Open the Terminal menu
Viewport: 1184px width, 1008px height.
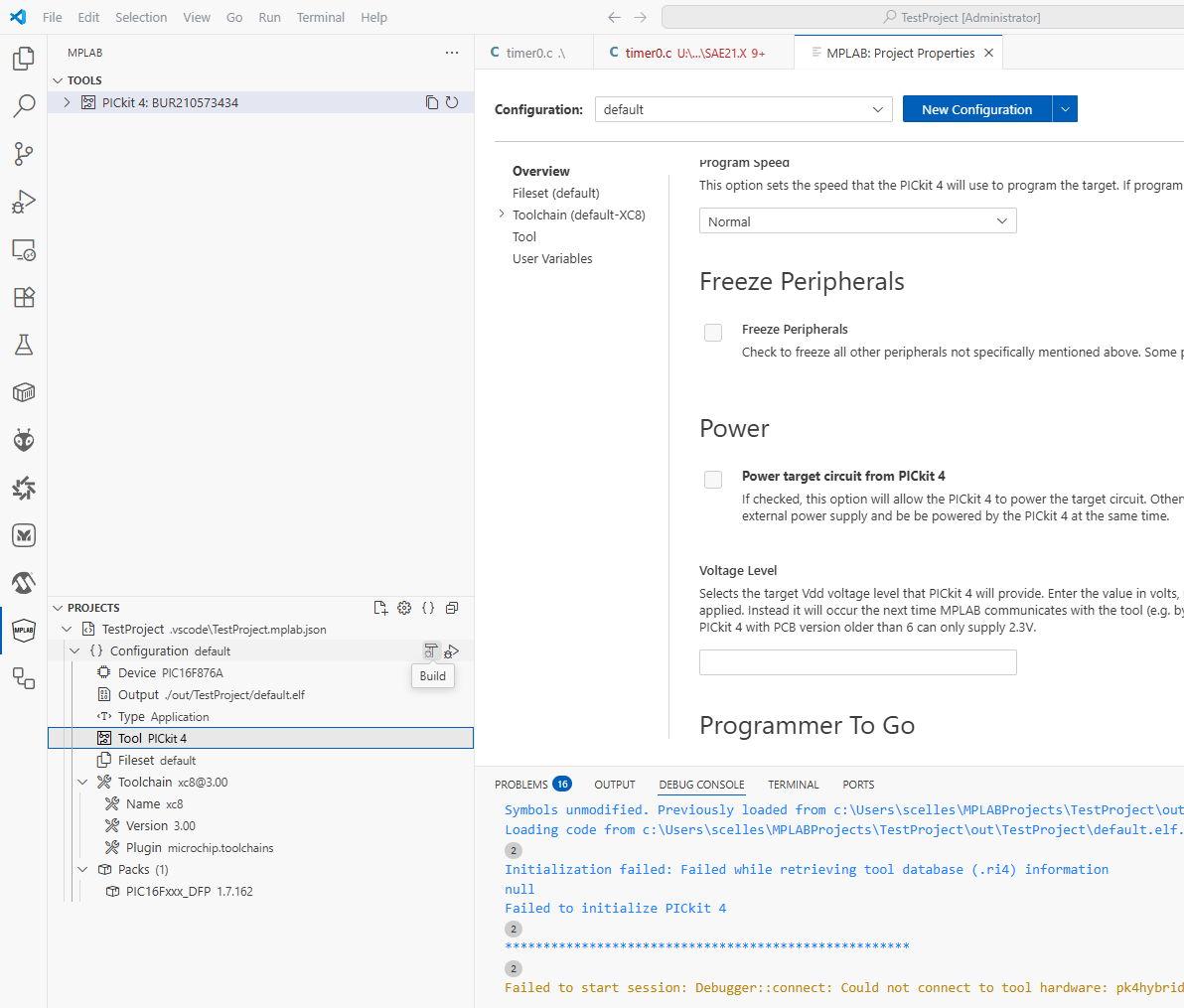[x=320, y=17]
